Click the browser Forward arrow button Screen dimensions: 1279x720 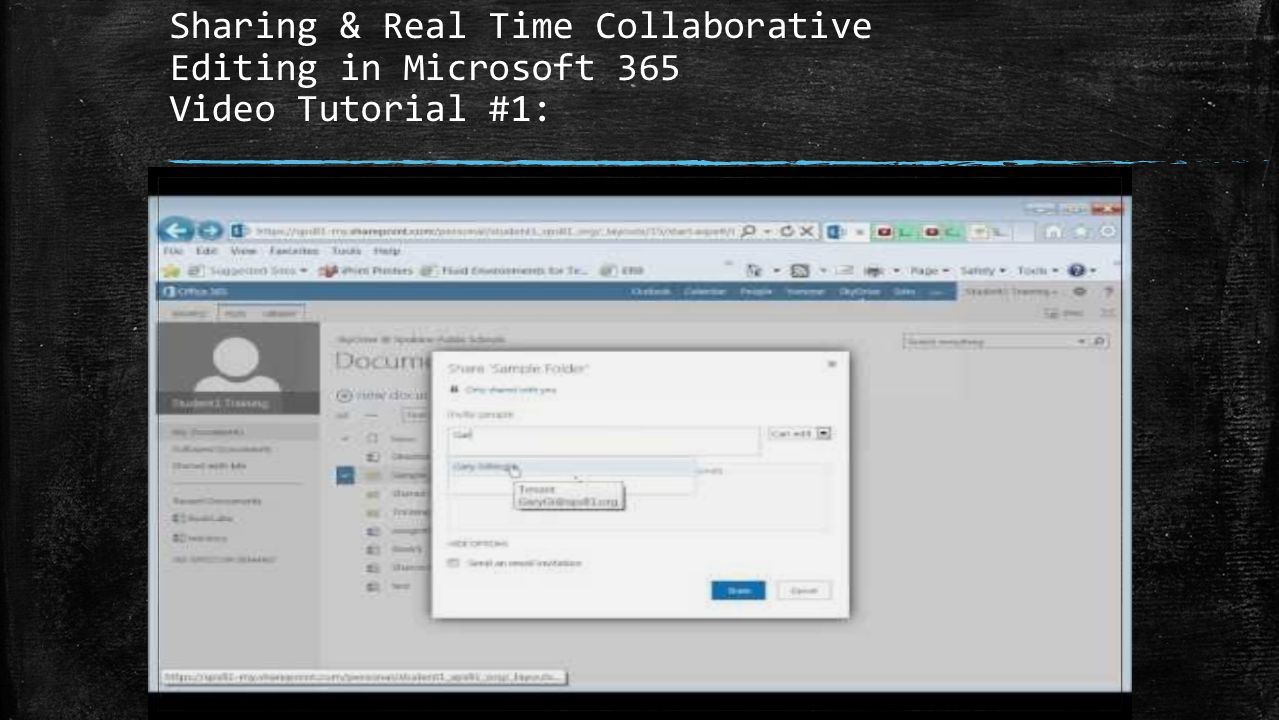pyautogui.click(x=208, y=232)
